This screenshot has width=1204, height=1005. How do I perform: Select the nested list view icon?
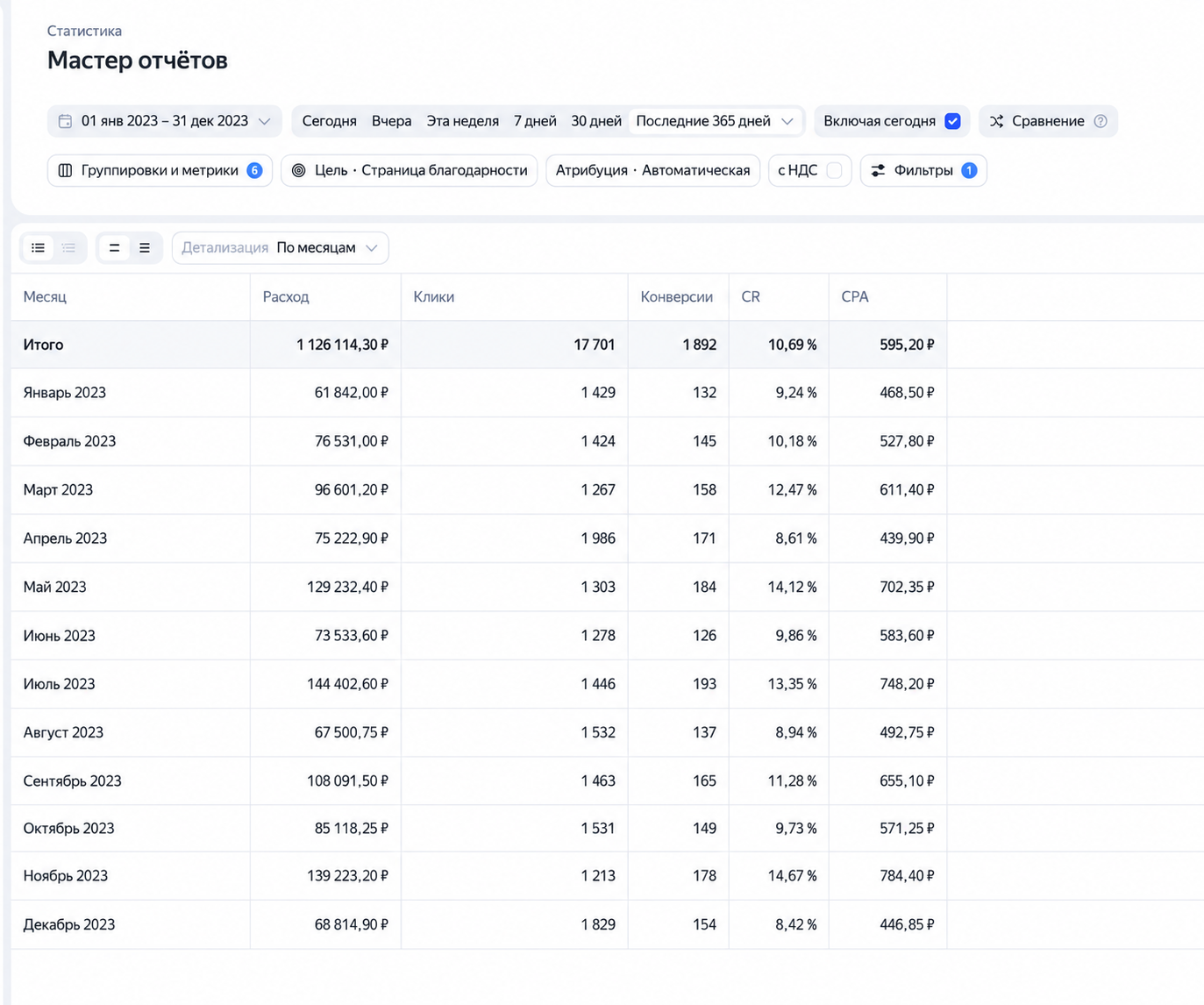coord(68,248)
